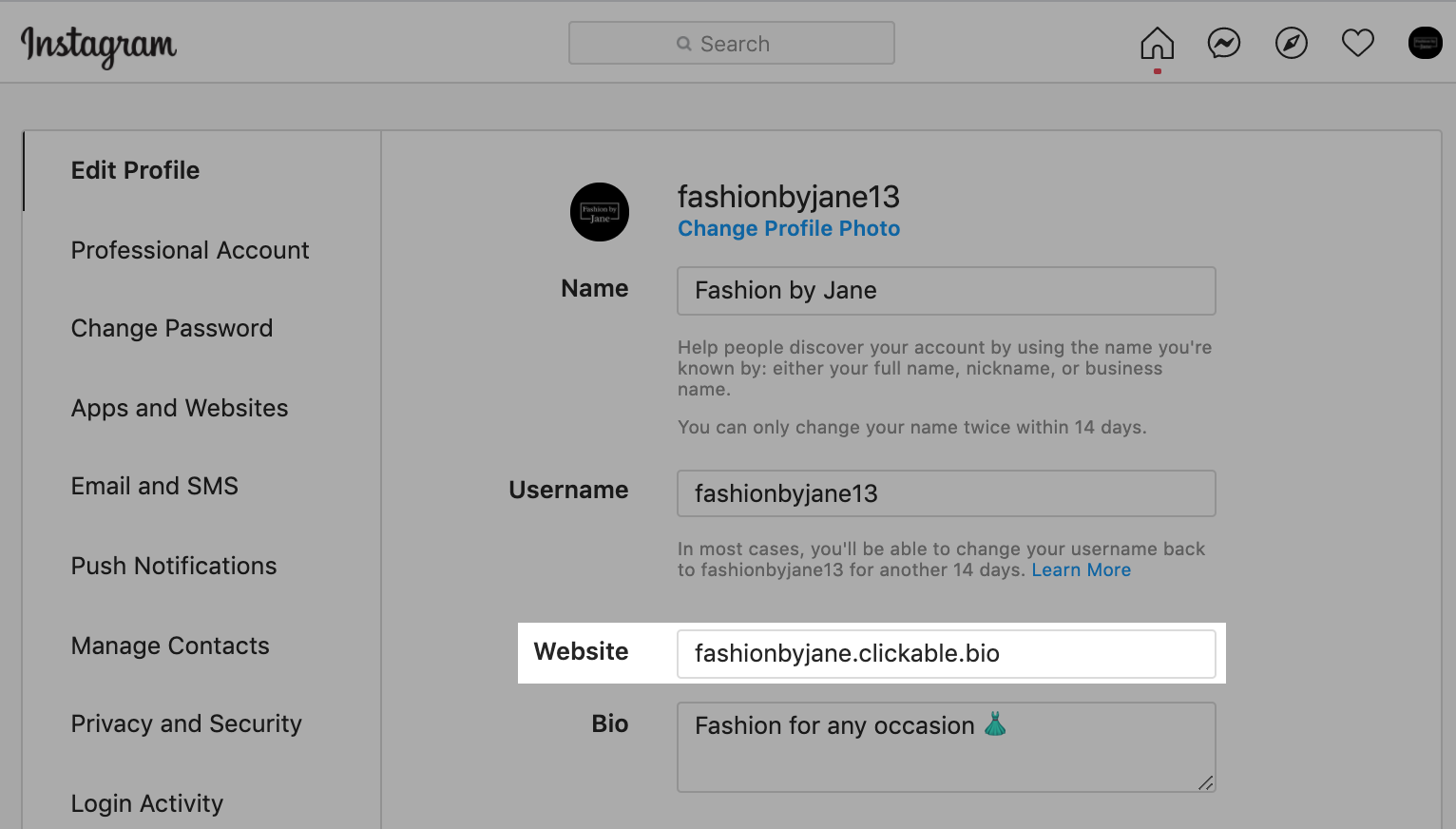This screenshot has height=829, width=1456.
Task: Go to Push Notifications settings
Action: click(173, 566)
